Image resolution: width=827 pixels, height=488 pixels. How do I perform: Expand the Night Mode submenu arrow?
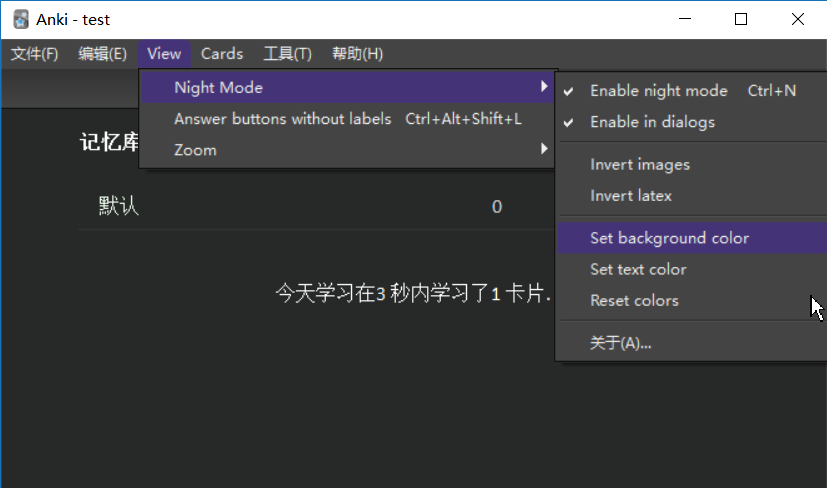(544, 87)
